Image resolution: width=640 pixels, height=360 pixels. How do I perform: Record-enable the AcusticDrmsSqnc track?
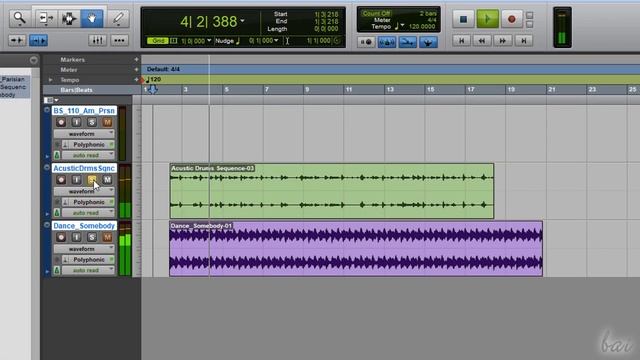point(61,180)
